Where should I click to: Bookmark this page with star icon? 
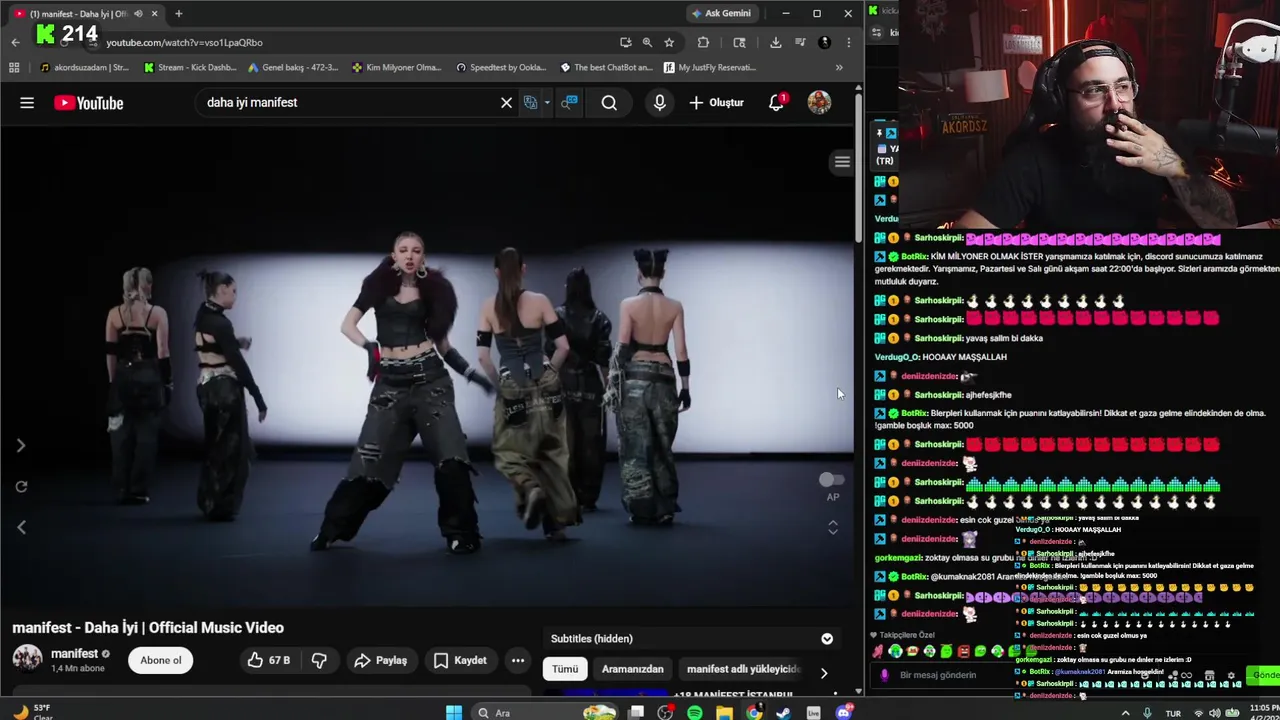click(x=669, y=42)
